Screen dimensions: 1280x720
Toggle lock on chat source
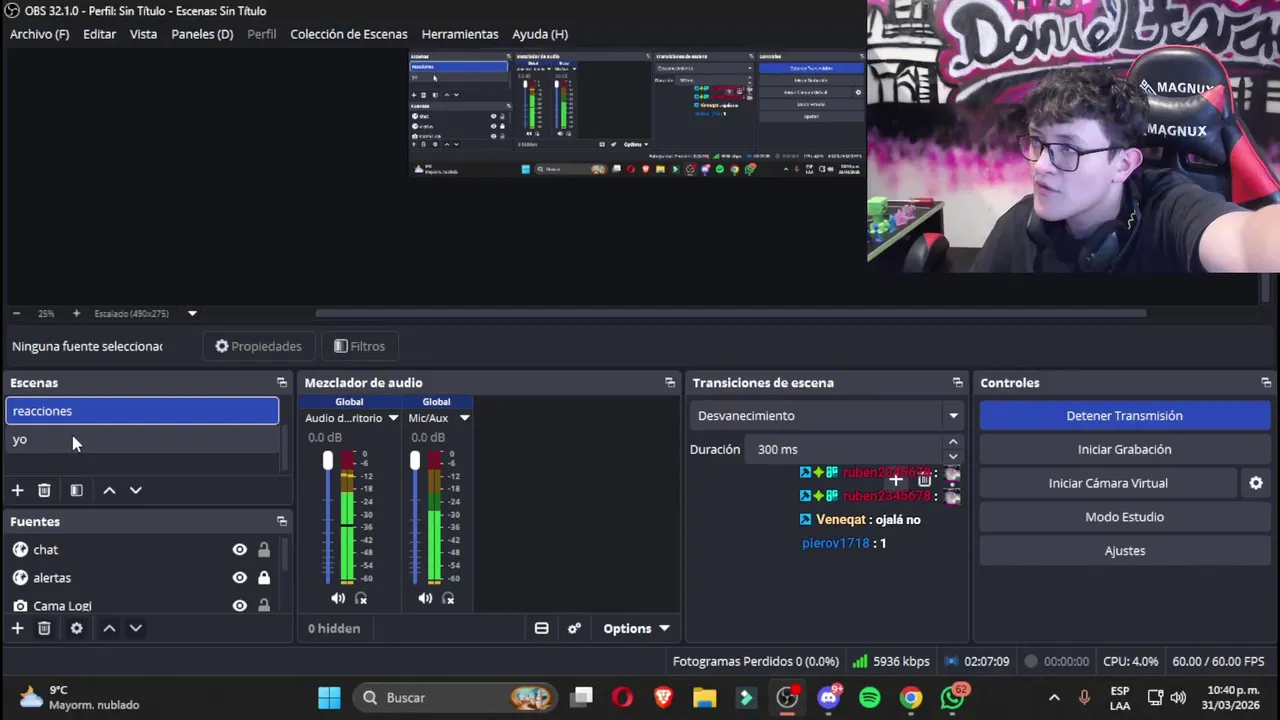pyautogui.click(x=264, y=550)
